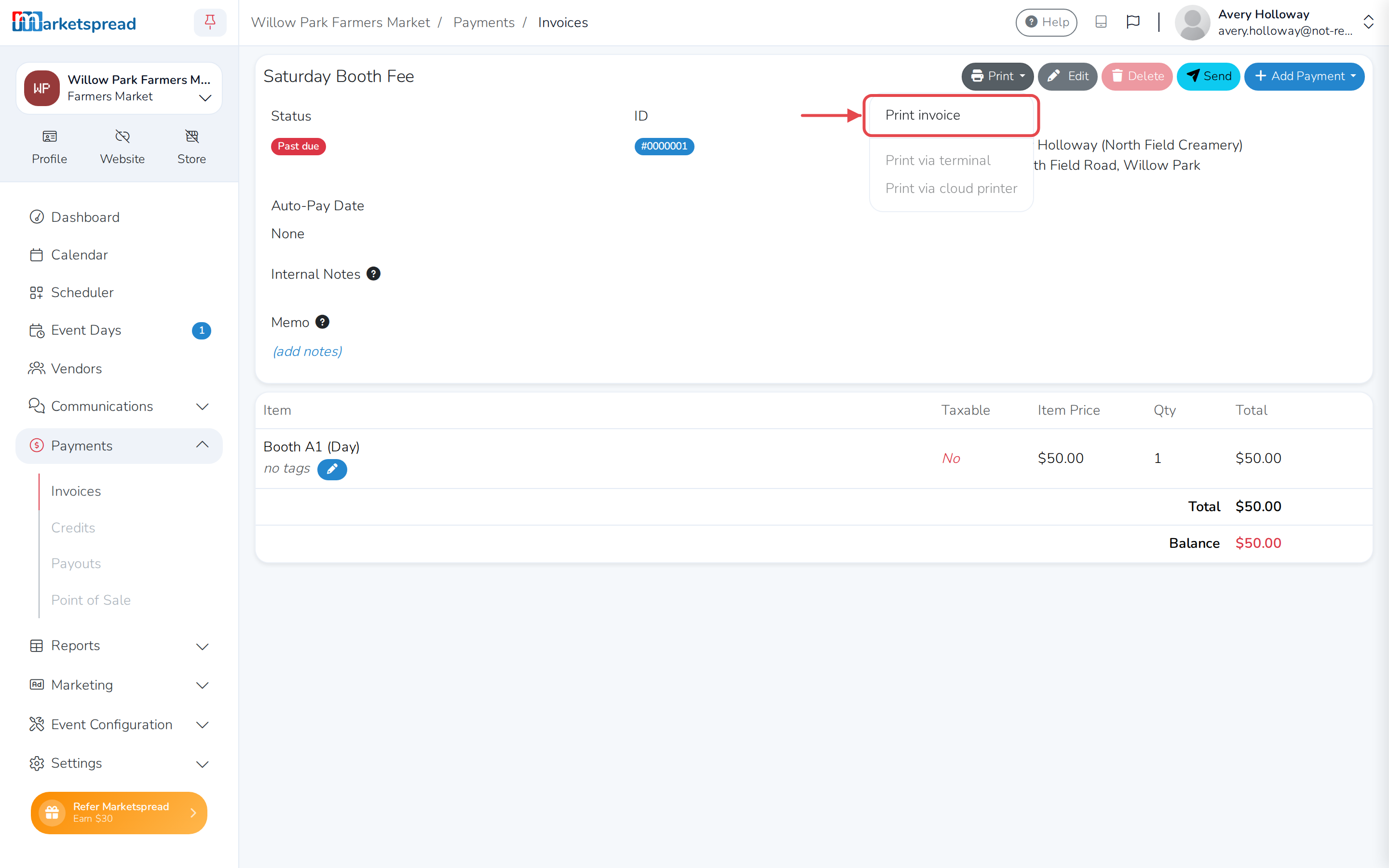Open the Willow Park Farmers Market switcher
This screenshot has width=1389, height=868.
click(x=119, y=88)
